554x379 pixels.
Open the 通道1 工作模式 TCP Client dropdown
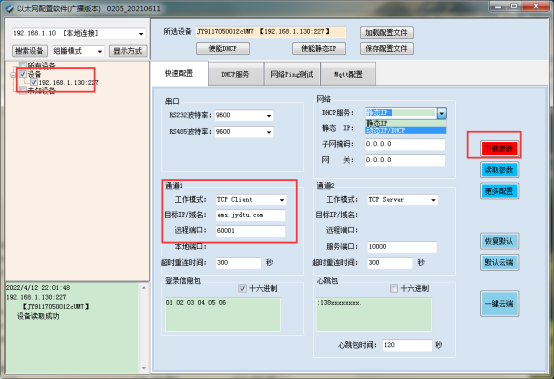[x=282, y=200]
